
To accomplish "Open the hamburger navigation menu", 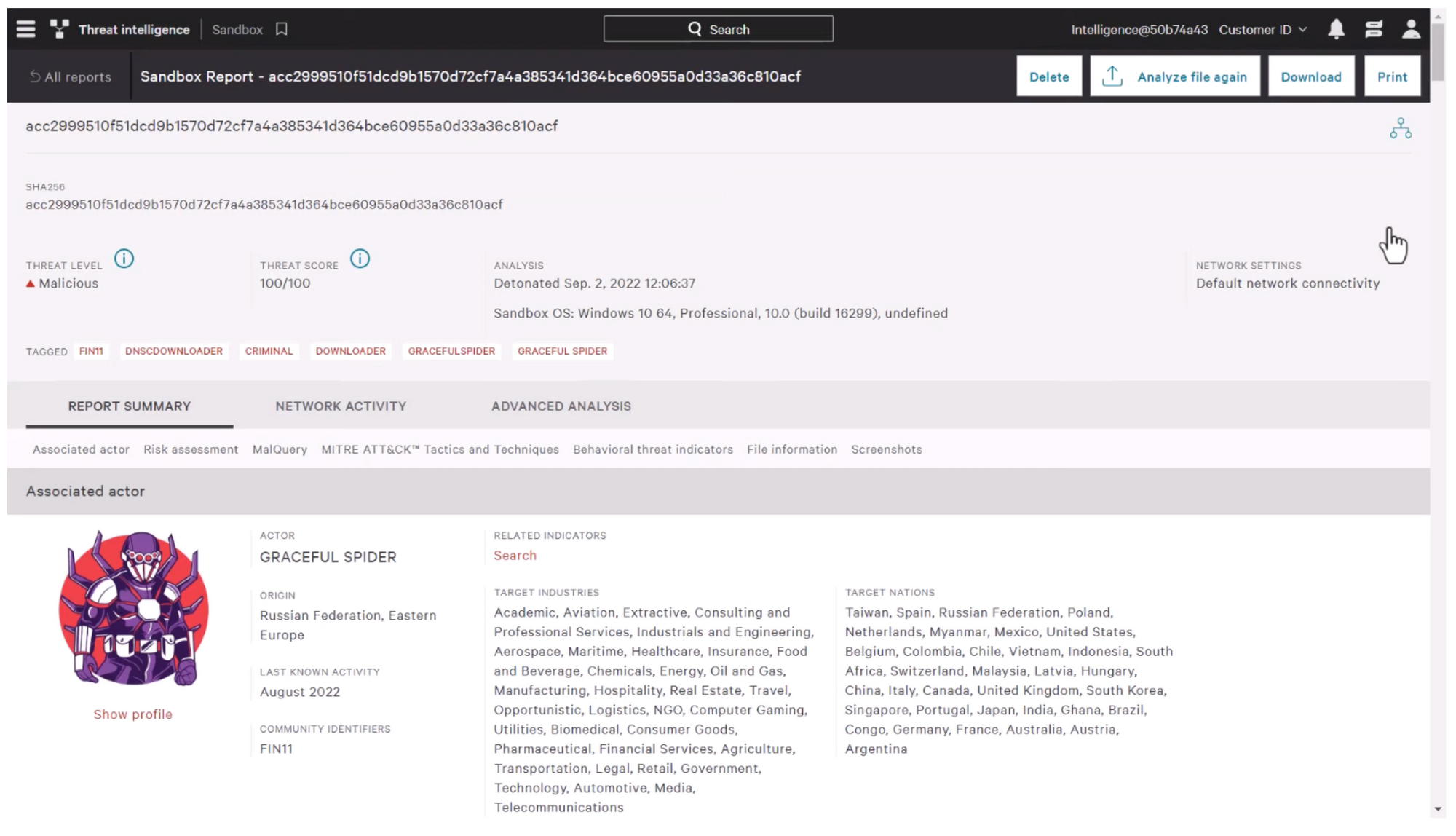I will [x=26, y=29].
